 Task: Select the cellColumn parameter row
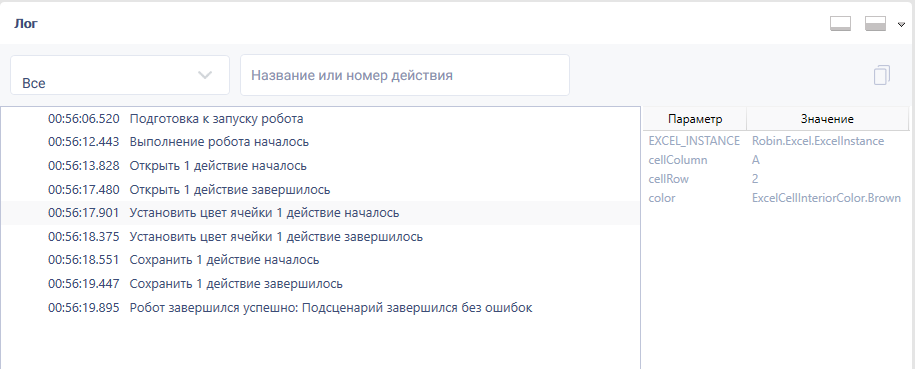(776, 160)
